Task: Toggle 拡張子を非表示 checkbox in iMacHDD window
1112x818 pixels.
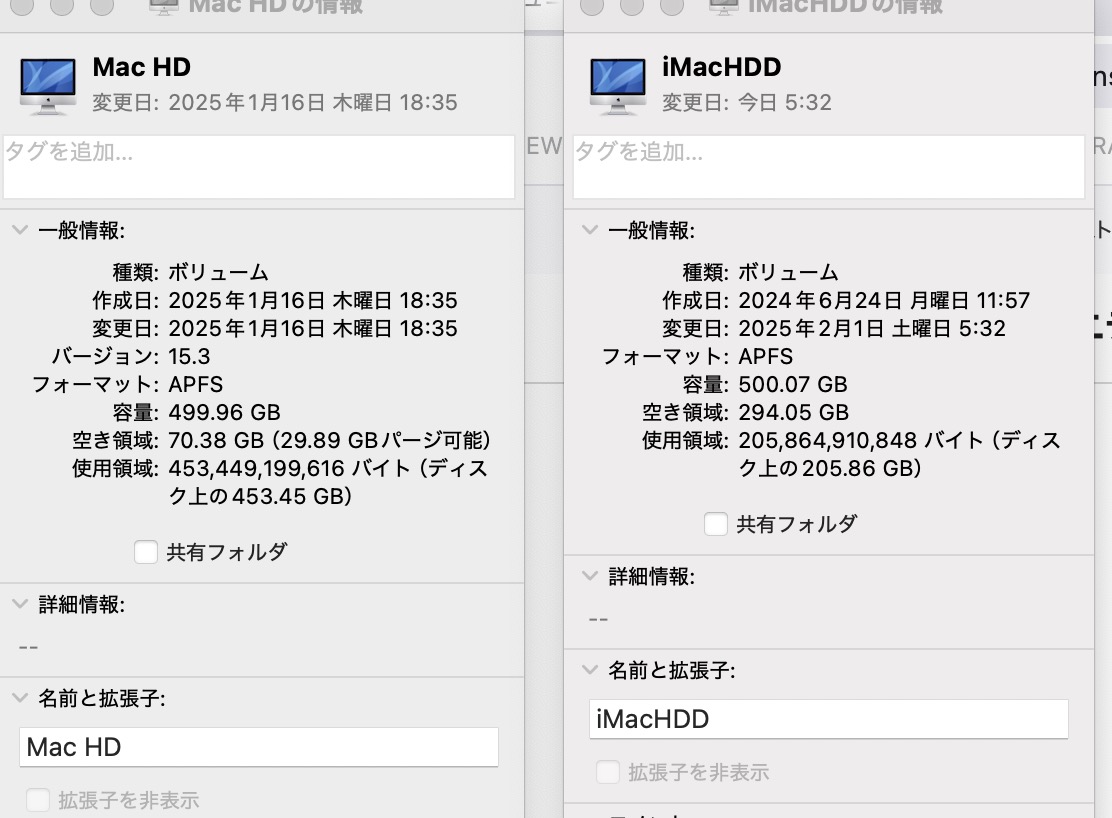Action: pyautogui.click(x=608, y=772)
